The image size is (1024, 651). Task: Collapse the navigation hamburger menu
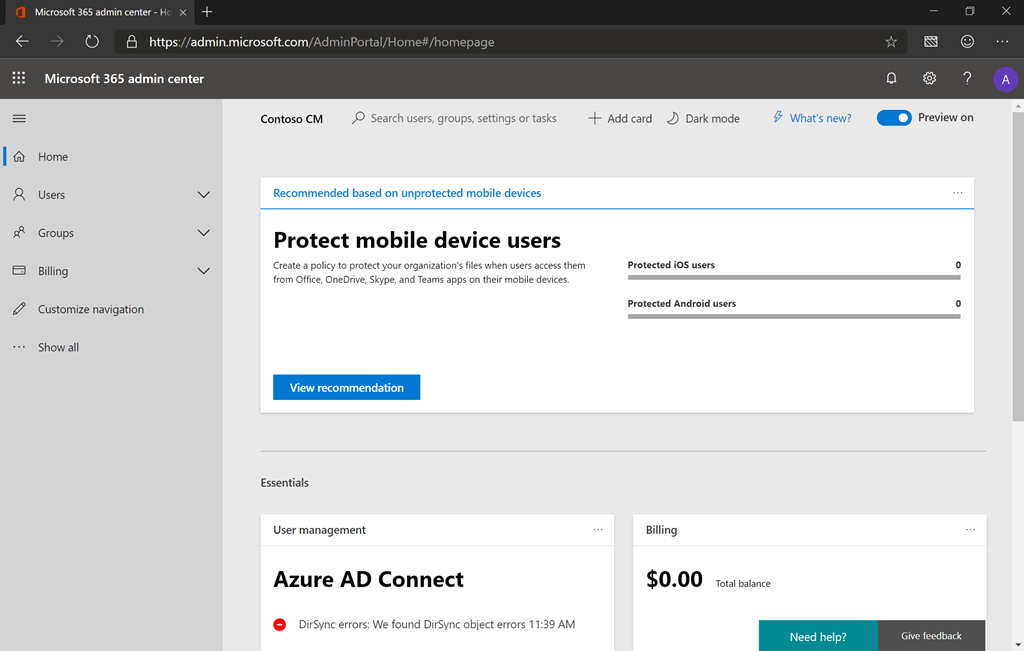tap(19, 118)
